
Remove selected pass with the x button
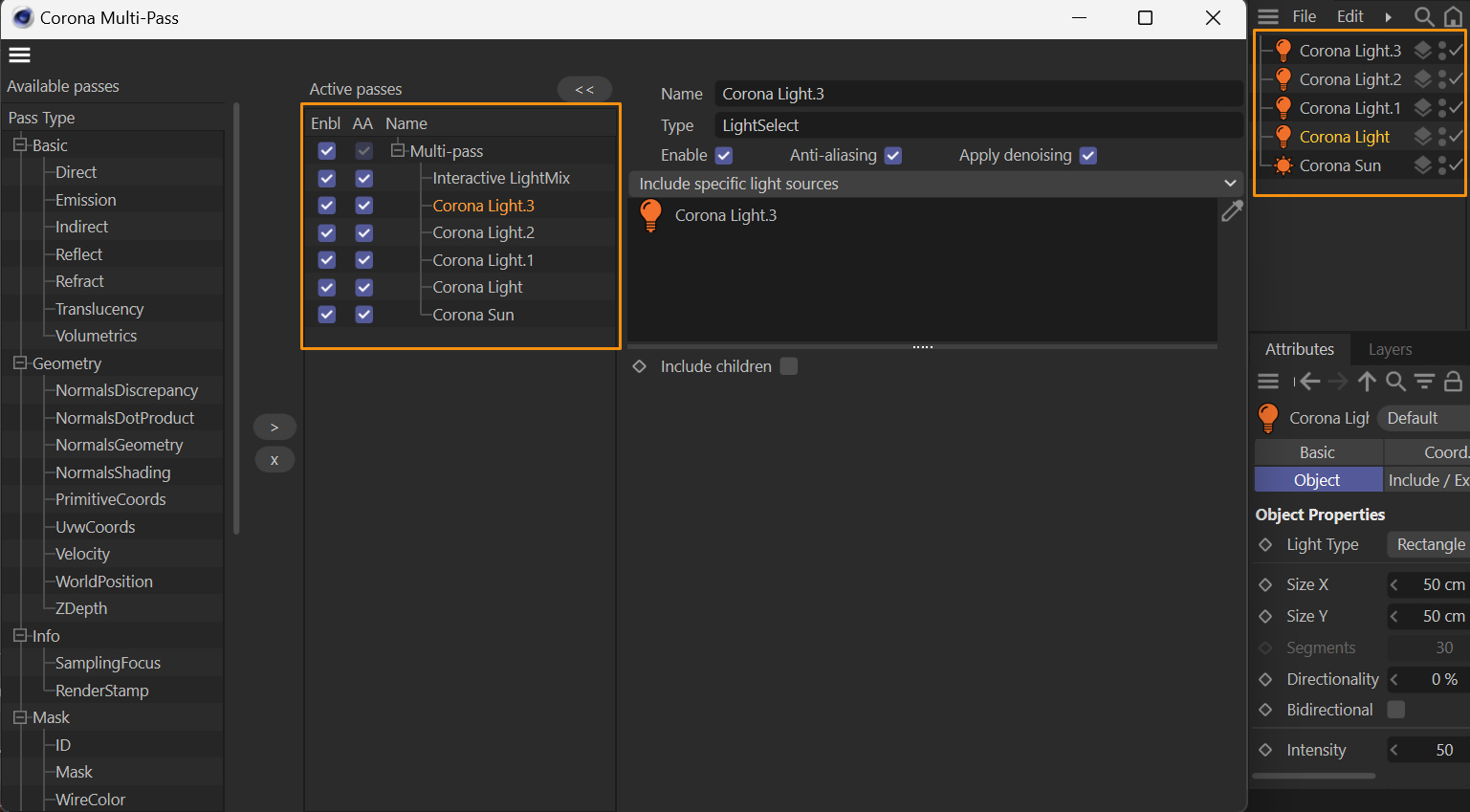point(274,460)
